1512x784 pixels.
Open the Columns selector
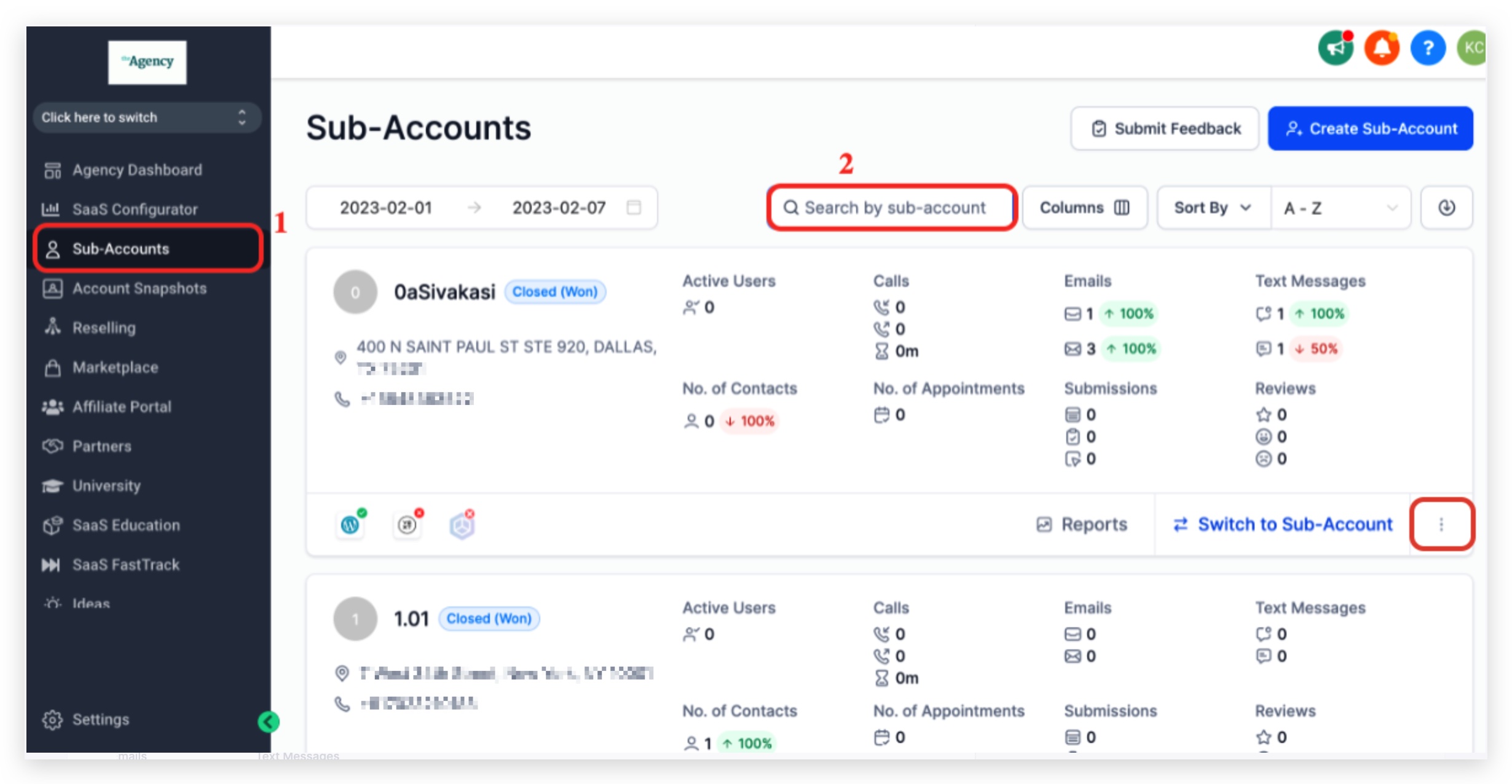(x=1084, y=208)
